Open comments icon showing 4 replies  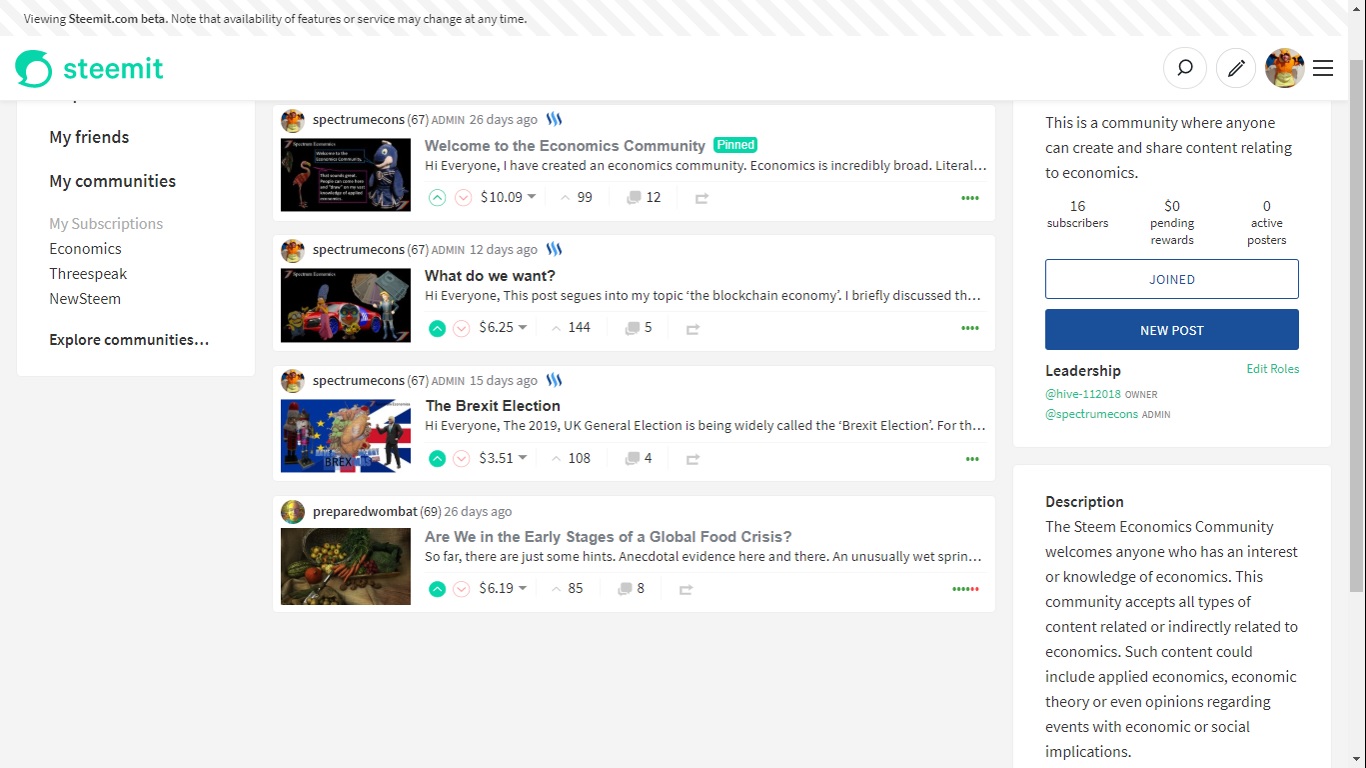(x=638, y=458)
